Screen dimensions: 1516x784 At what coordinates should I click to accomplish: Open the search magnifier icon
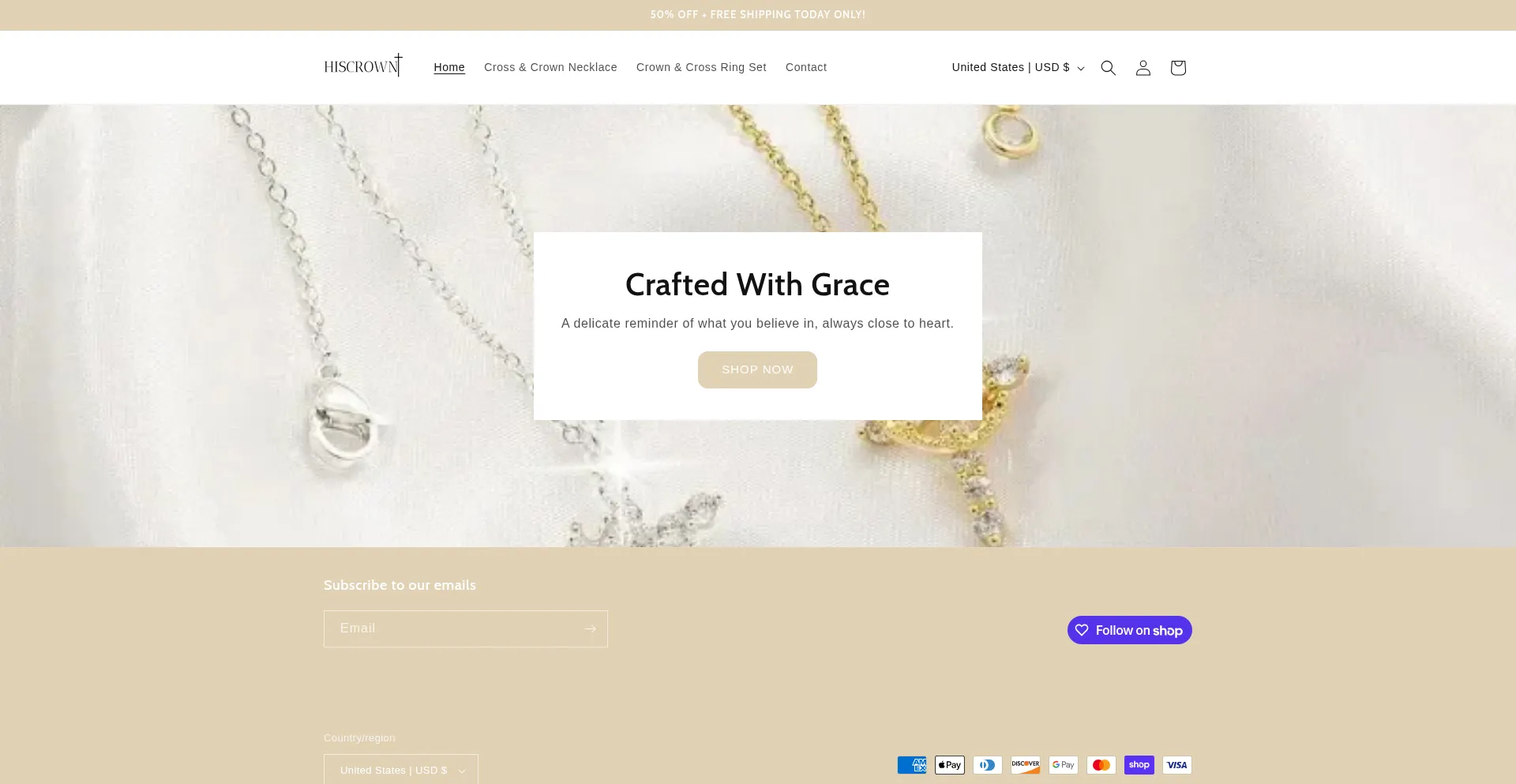tap(1108, 68)
